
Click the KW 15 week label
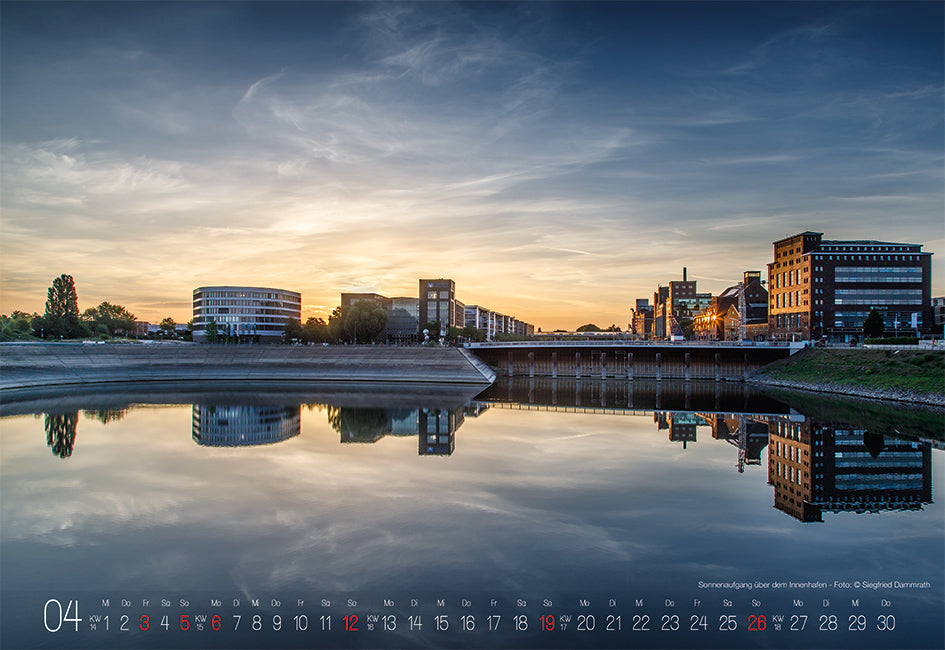(x=199, y=622)
